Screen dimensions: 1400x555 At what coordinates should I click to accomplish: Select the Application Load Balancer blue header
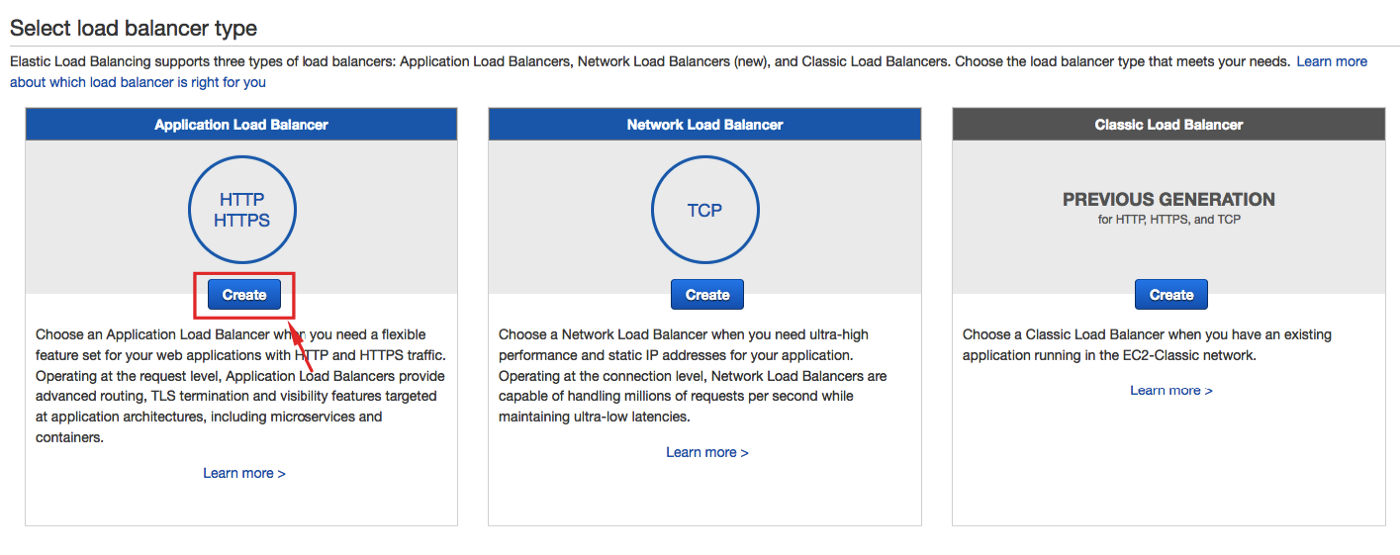pos(241,125)
